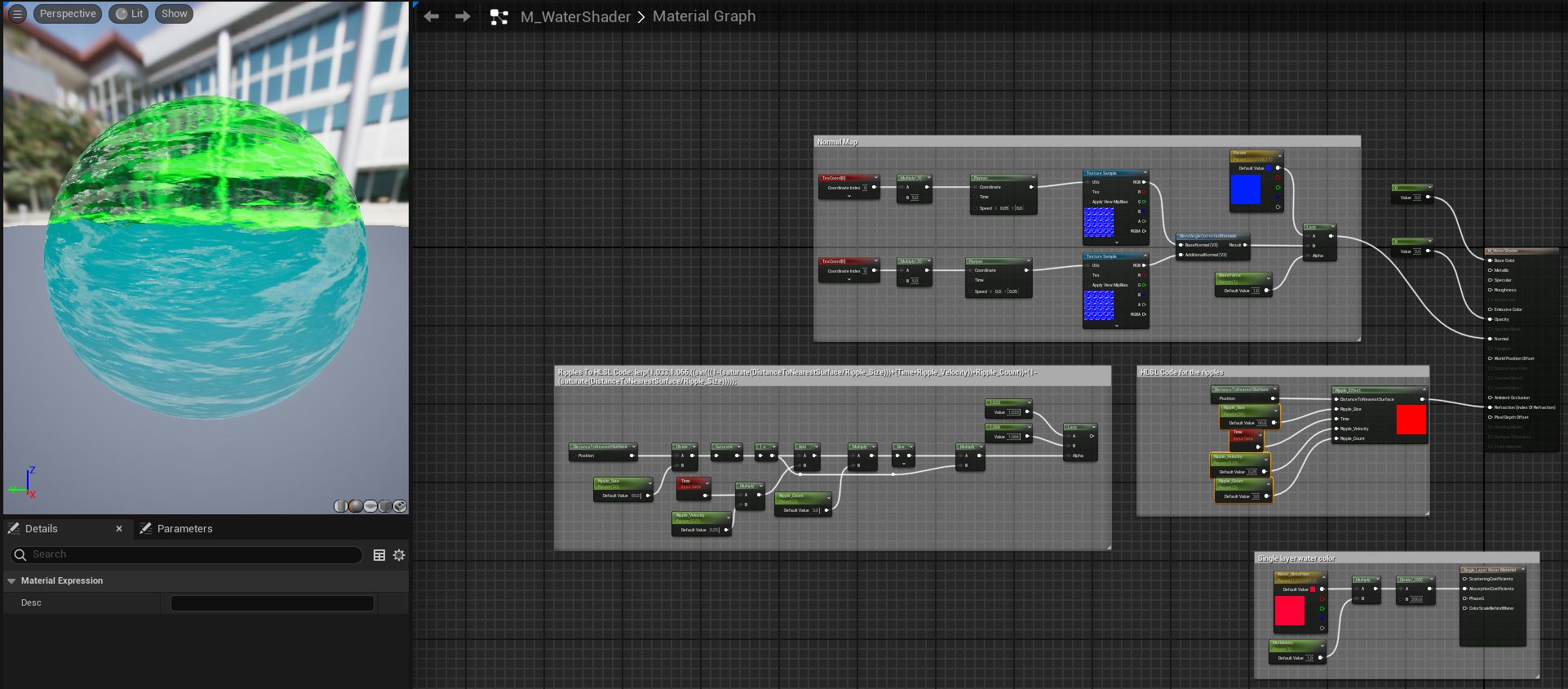Toggle the Normal input pin on M_WaterShader
Viewport: 1568px width, 689px height.
click(x=1490, y=339)
